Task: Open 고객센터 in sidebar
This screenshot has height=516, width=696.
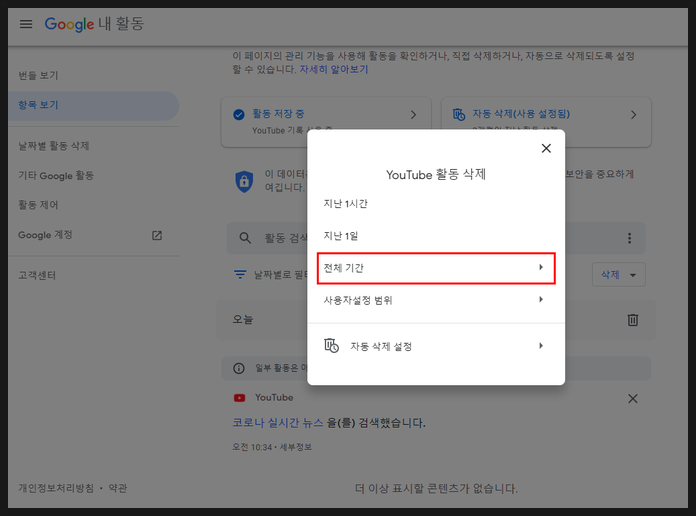Action: pyautogui.click(x=37, y=276)
